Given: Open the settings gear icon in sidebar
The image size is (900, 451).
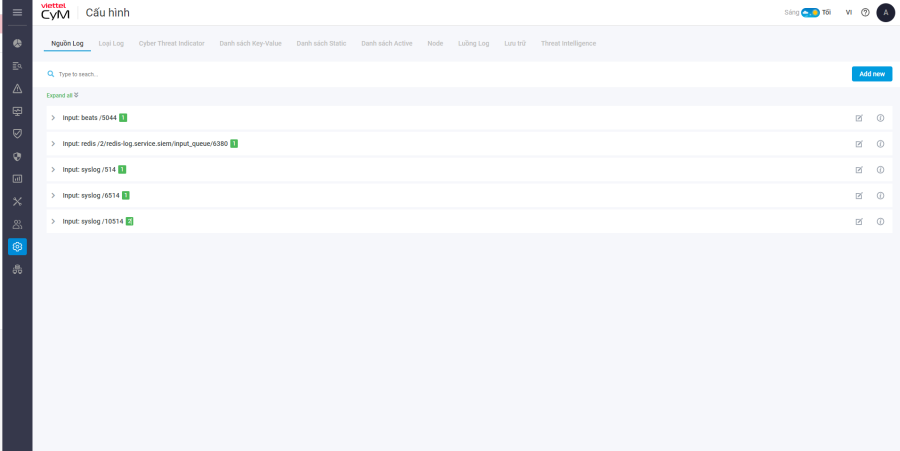Looking at the screenshot, I should [17, 246].
